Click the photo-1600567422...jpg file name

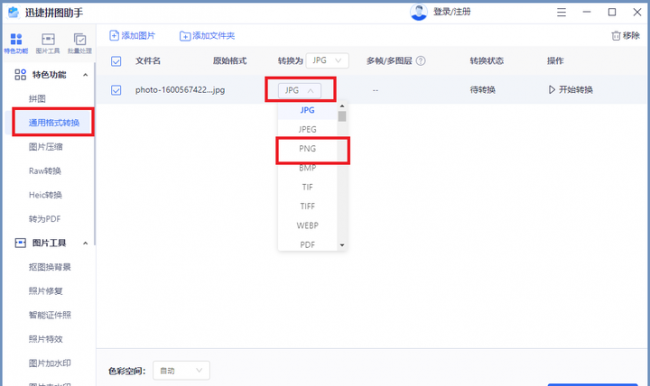180,90
